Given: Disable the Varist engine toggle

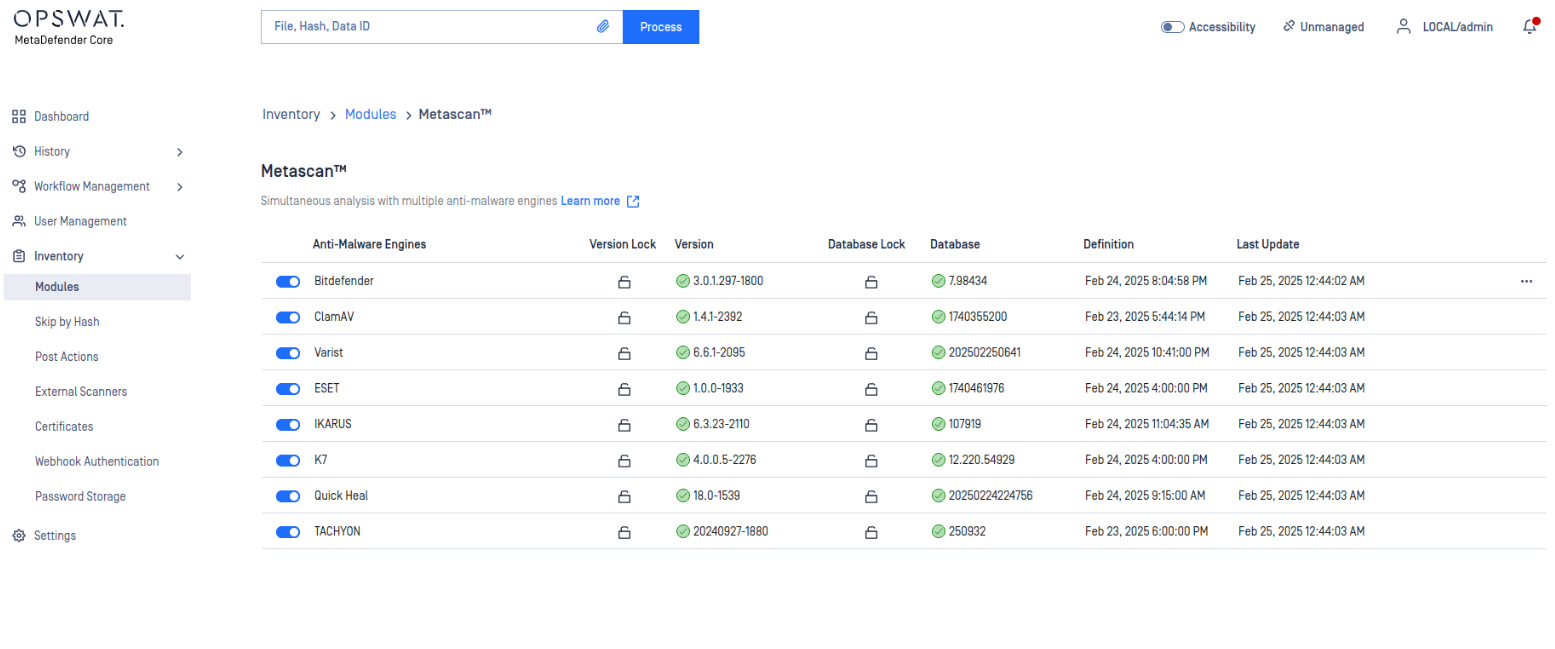Looking at the screenshot, I should tap(288, 353).
